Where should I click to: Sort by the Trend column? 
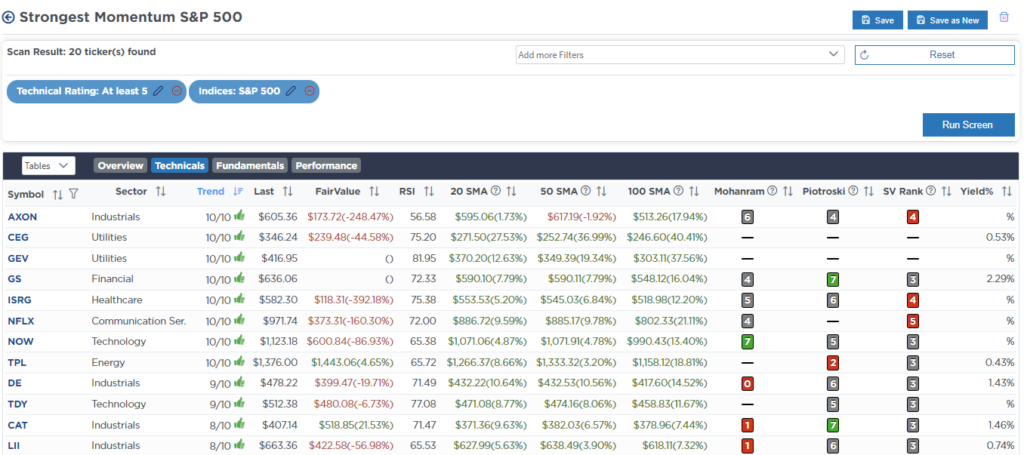(x=238, y=191)
